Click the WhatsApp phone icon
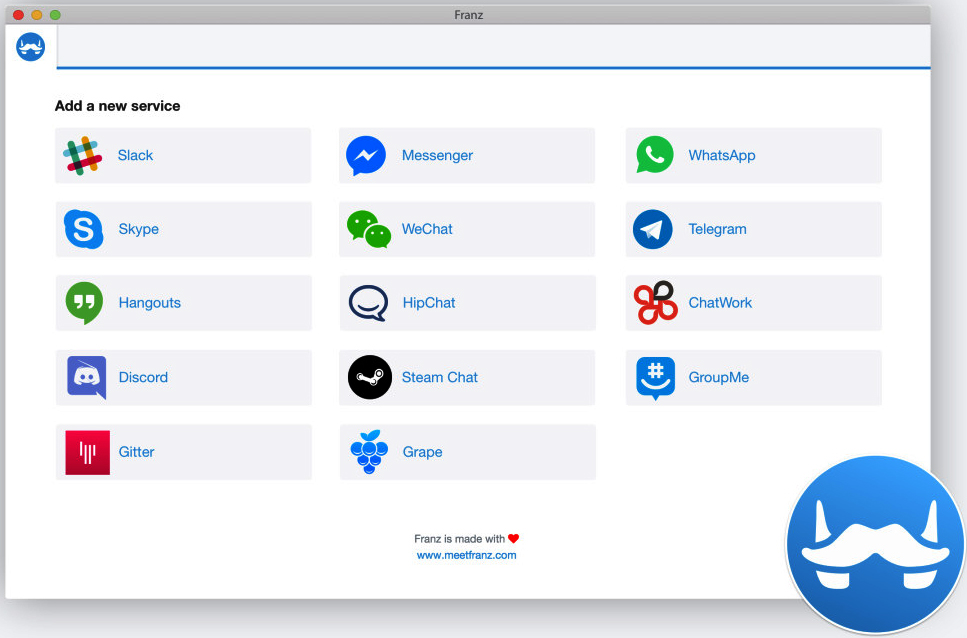 pyautogui.click(x=654, y=156)
